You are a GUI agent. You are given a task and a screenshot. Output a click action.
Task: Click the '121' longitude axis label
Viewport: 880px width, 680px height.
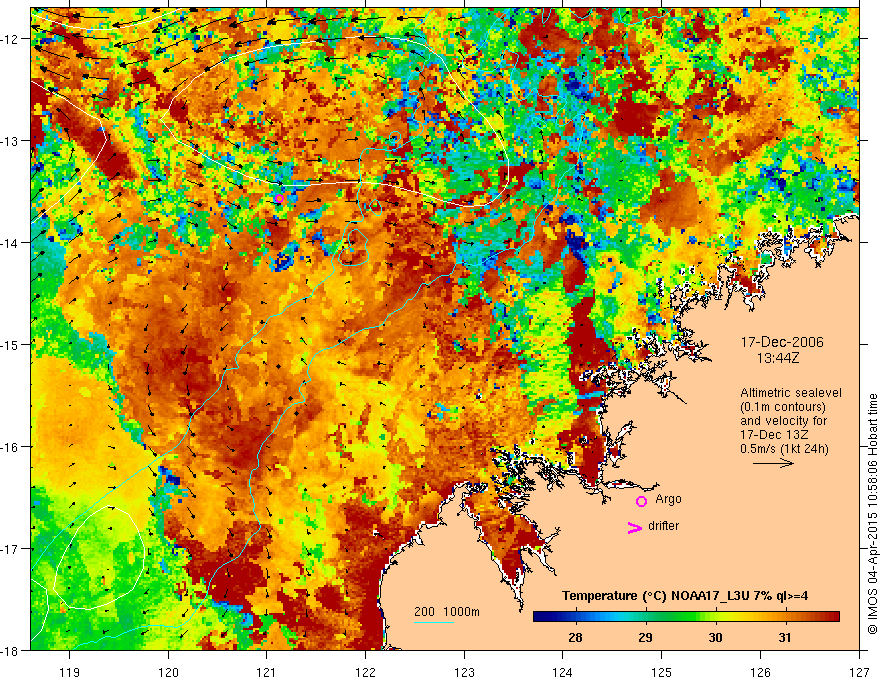click(267, 672)
